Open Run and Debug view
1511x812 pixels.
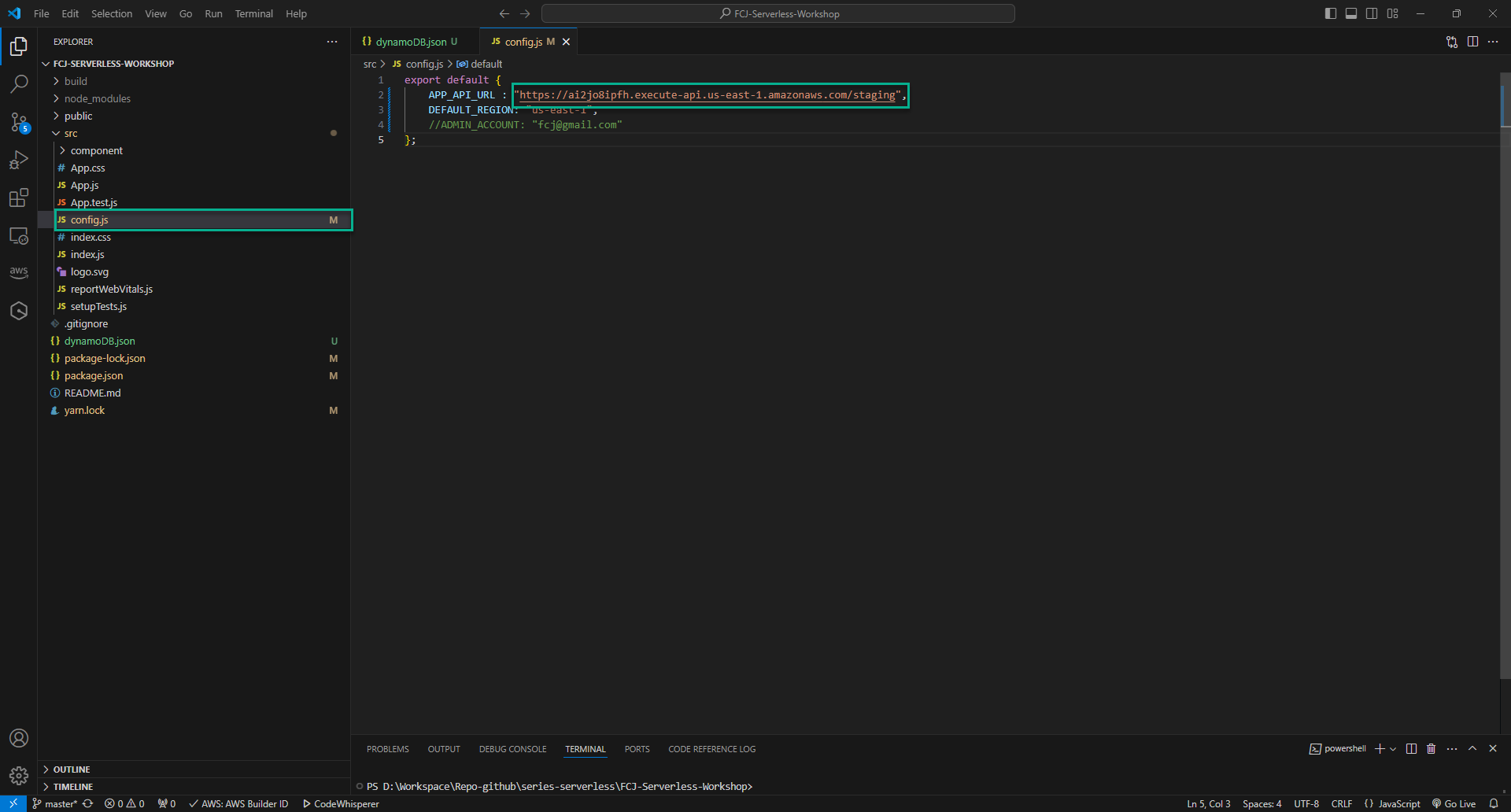click(x=19, y=160)
